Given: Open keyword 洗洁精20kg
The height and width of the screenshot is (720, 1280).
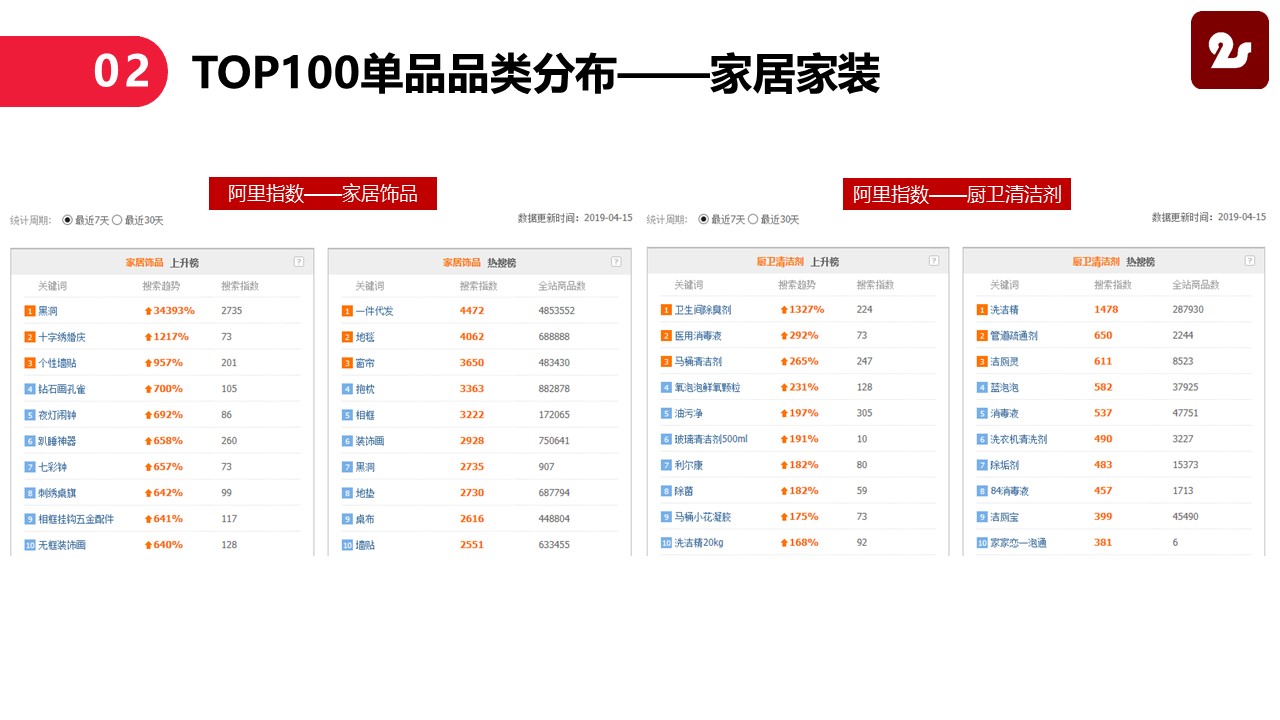Looking at the screenshot, I should pyautogui.click(x=700, y=544).
